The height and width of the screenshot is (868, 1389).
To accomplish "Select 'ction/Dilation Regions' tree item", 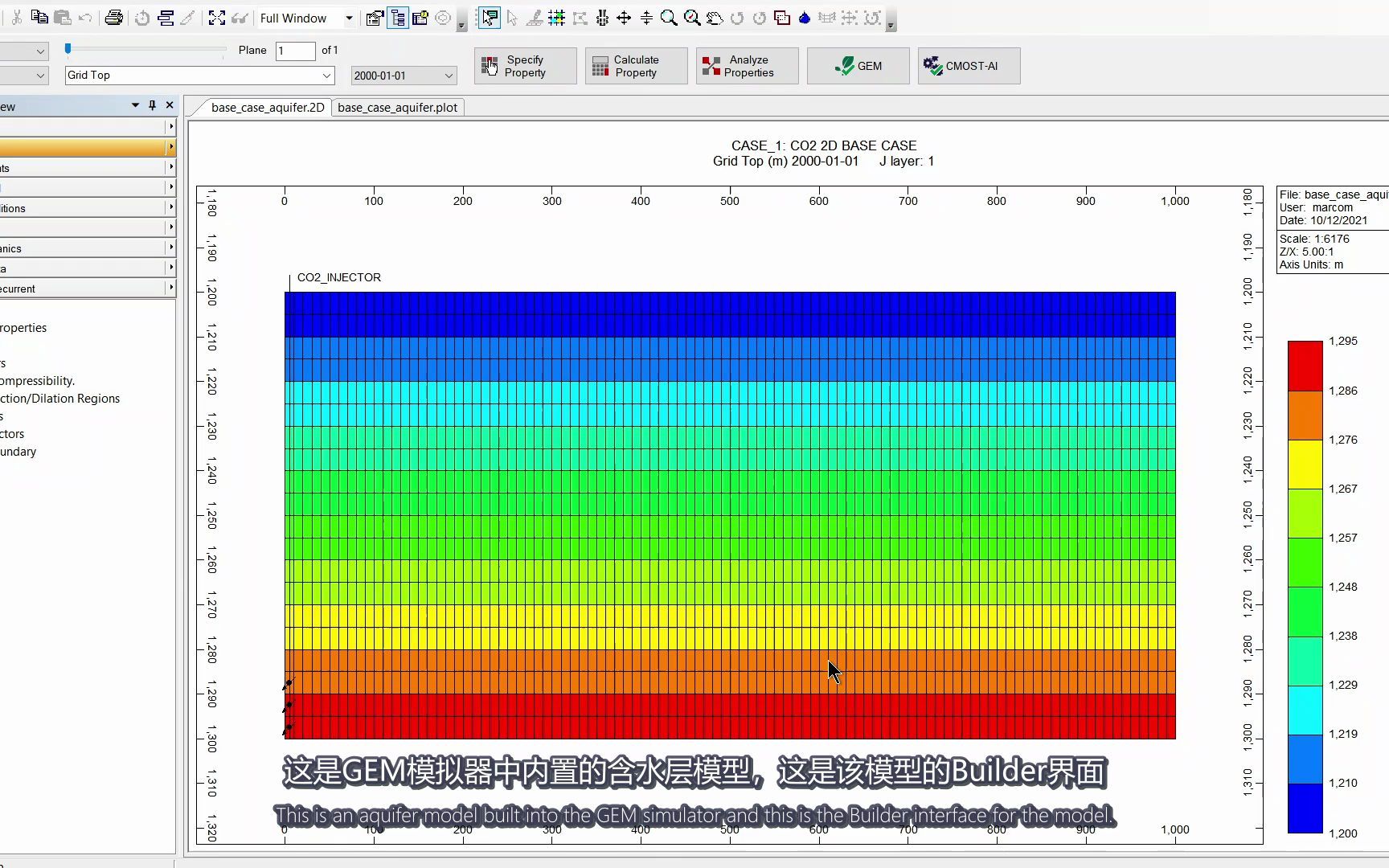I will [60, 399].
